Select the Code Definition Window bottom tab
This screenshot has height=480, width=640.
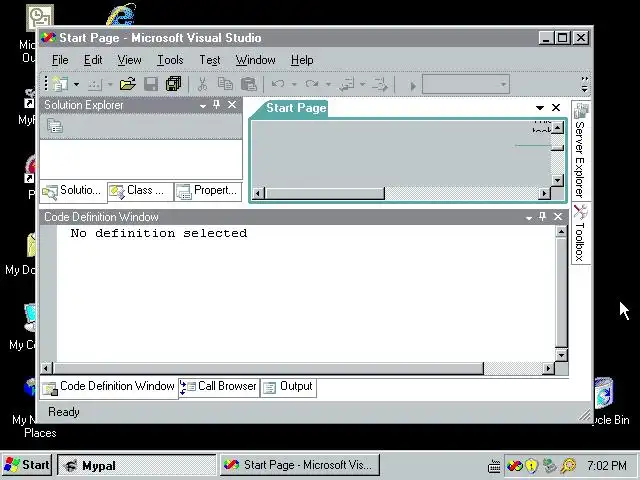109,387
